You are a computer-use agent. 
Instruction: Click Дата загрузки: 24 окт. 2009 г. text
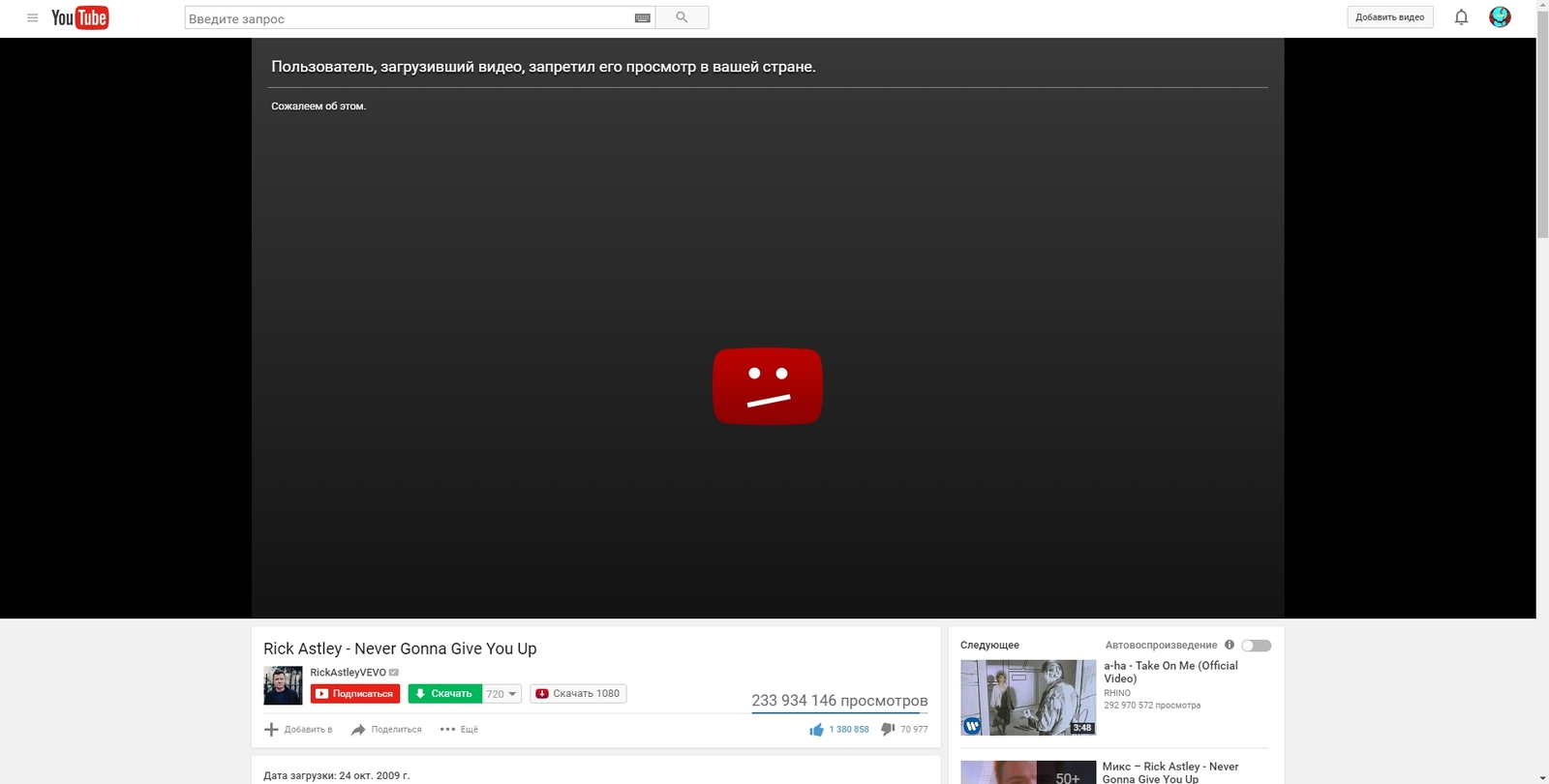click(337, 775)
